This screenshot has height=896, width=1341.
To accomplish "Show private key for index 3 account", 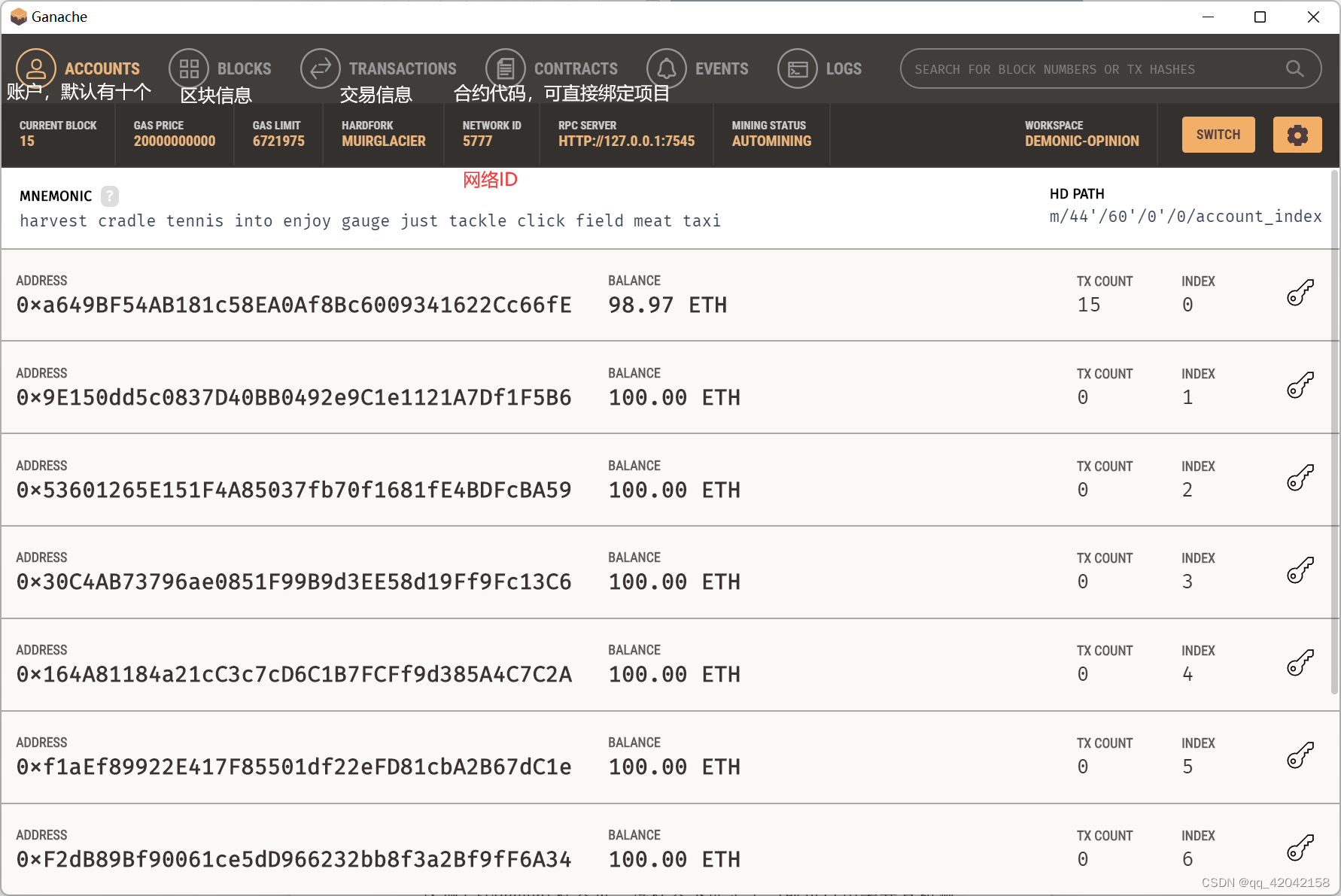I will tap(1300, 570).
